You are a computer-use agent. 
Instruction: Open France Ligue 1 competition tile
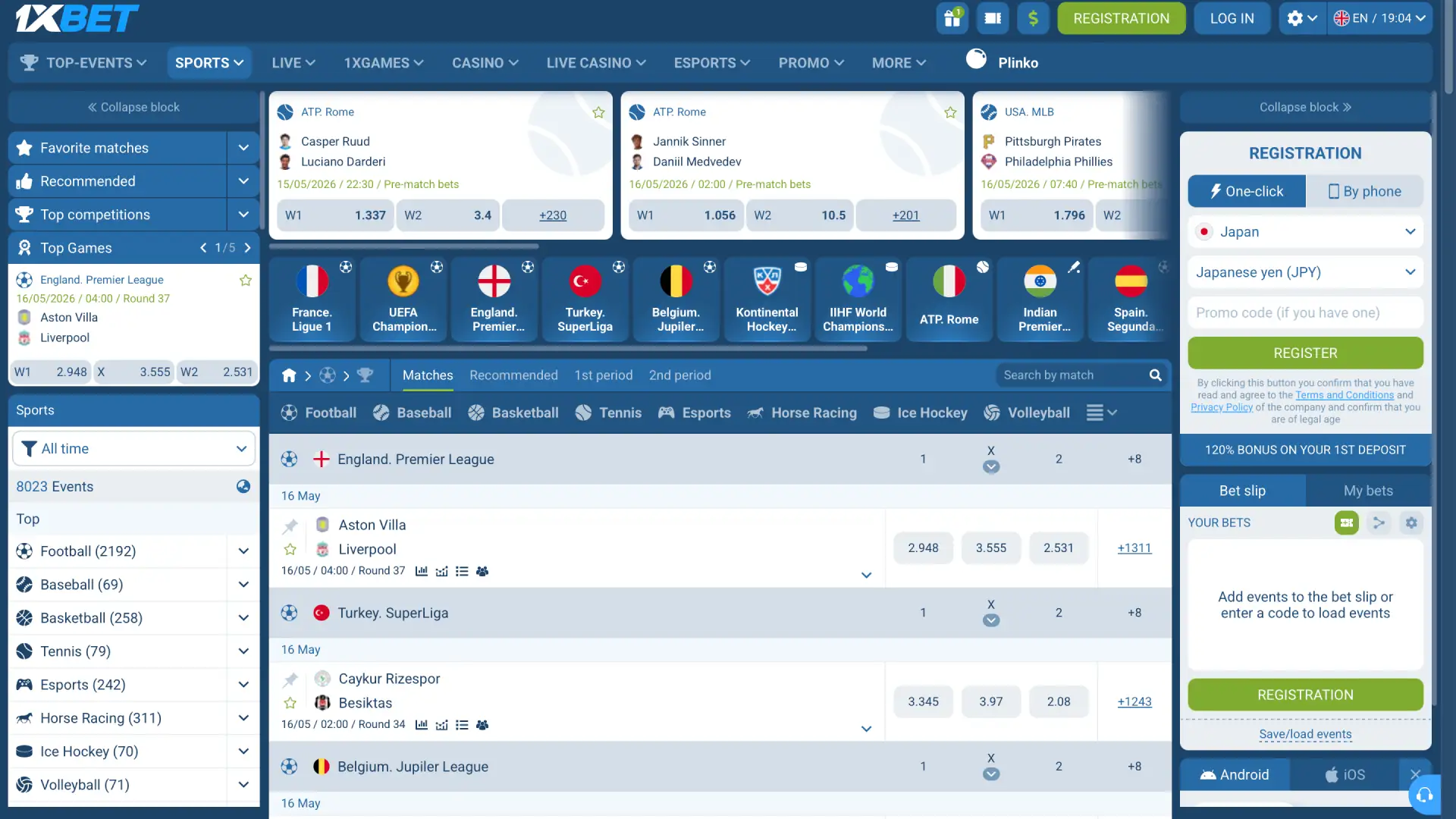point(312,300)
